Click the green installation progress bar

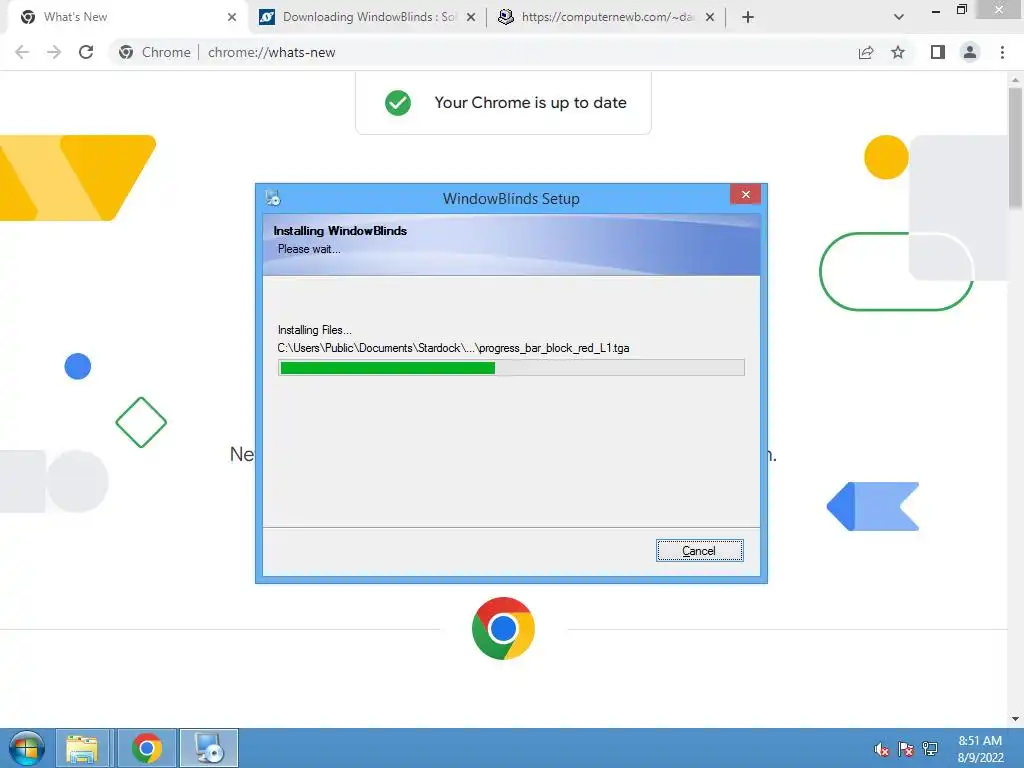[x=511, y=368]
